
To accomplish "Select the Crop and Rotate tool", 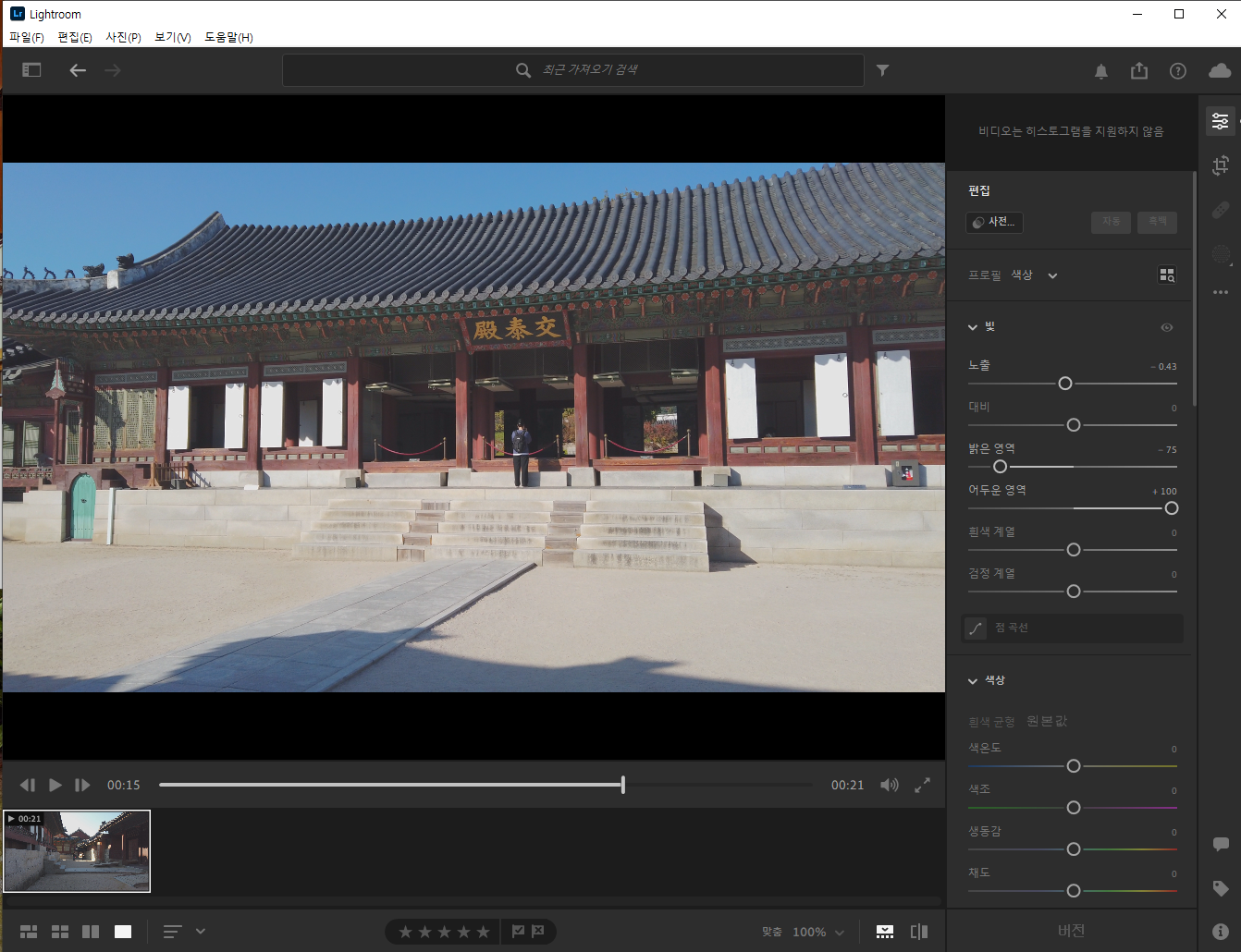I will click(x=1221, y=165).
